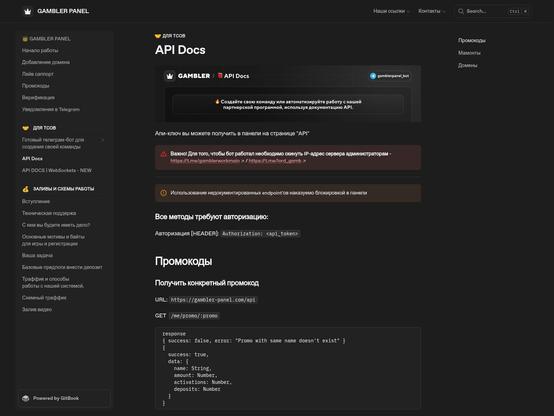Image resolution: width=554 pixels, height=416 pixels.
Task: Click Получить конкретный промокод subheading
Action: pos(207,283)
